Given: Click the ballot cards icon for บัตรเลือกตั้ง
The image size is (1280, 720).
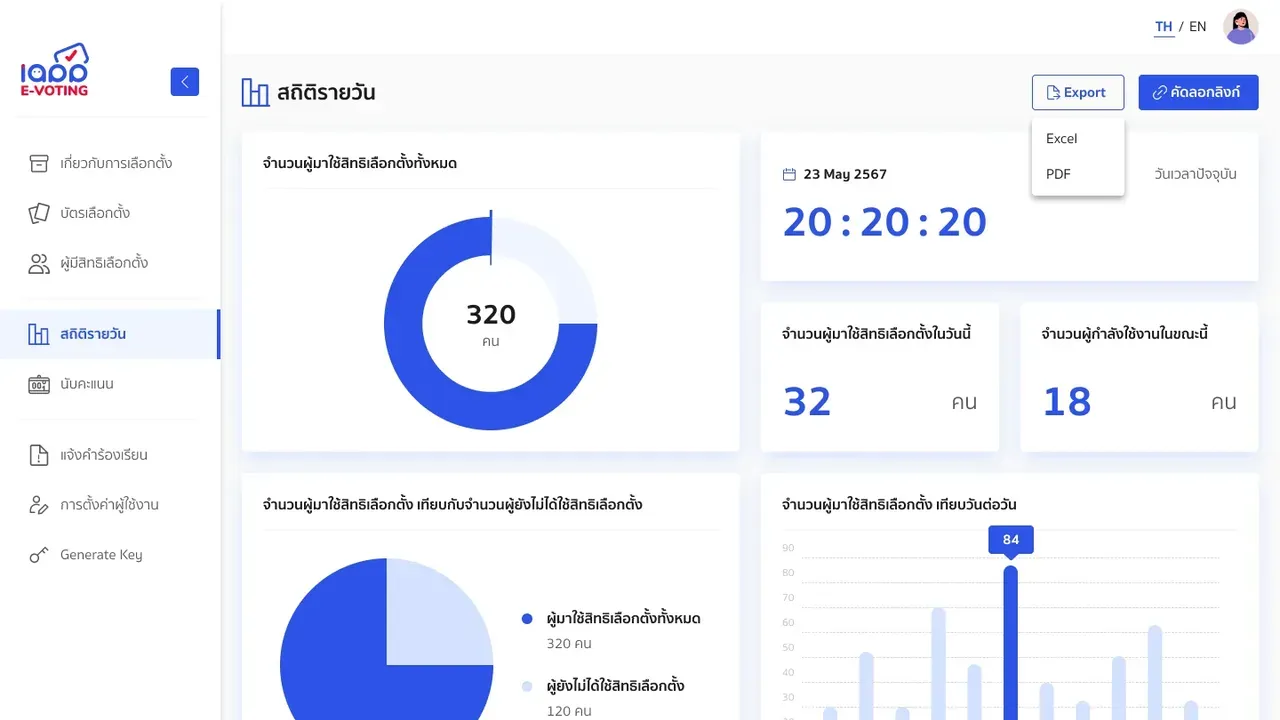Looking at the screenshot, I should point(39,213).
